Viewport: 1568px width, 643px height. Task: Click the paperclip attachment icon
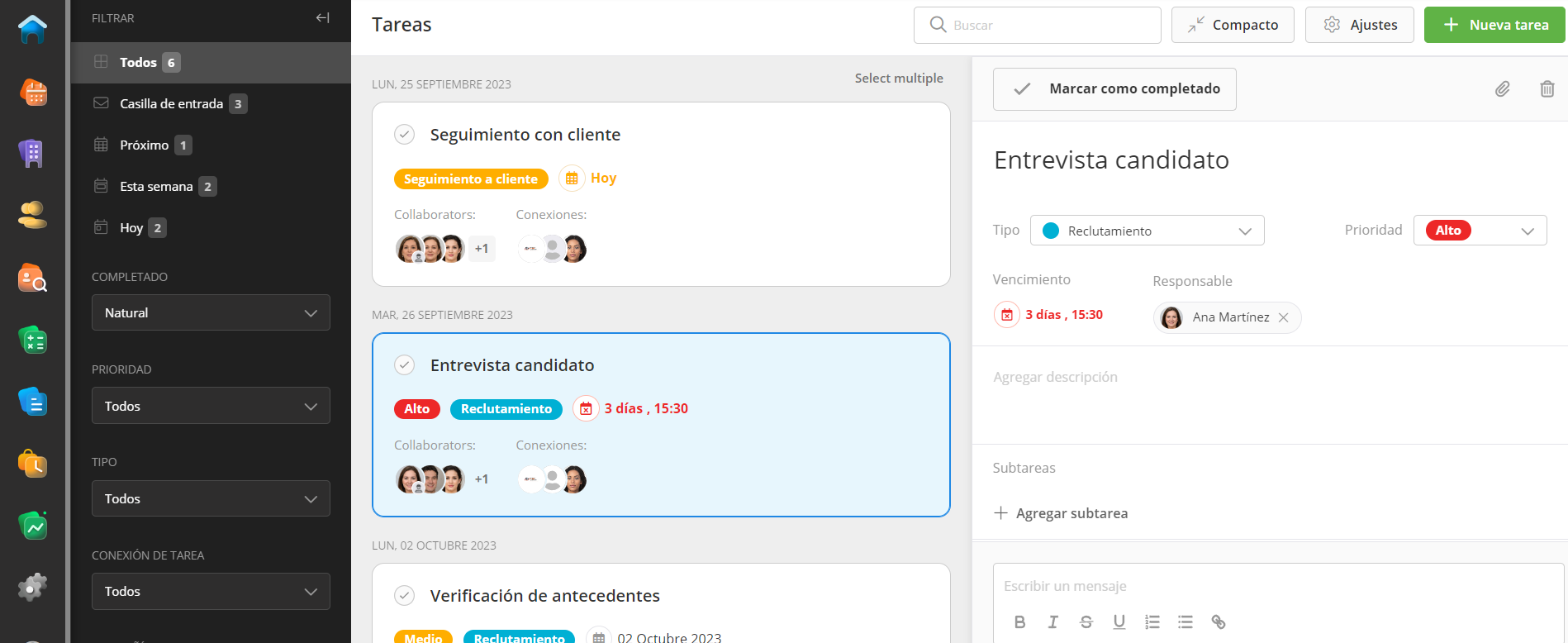1502,88
